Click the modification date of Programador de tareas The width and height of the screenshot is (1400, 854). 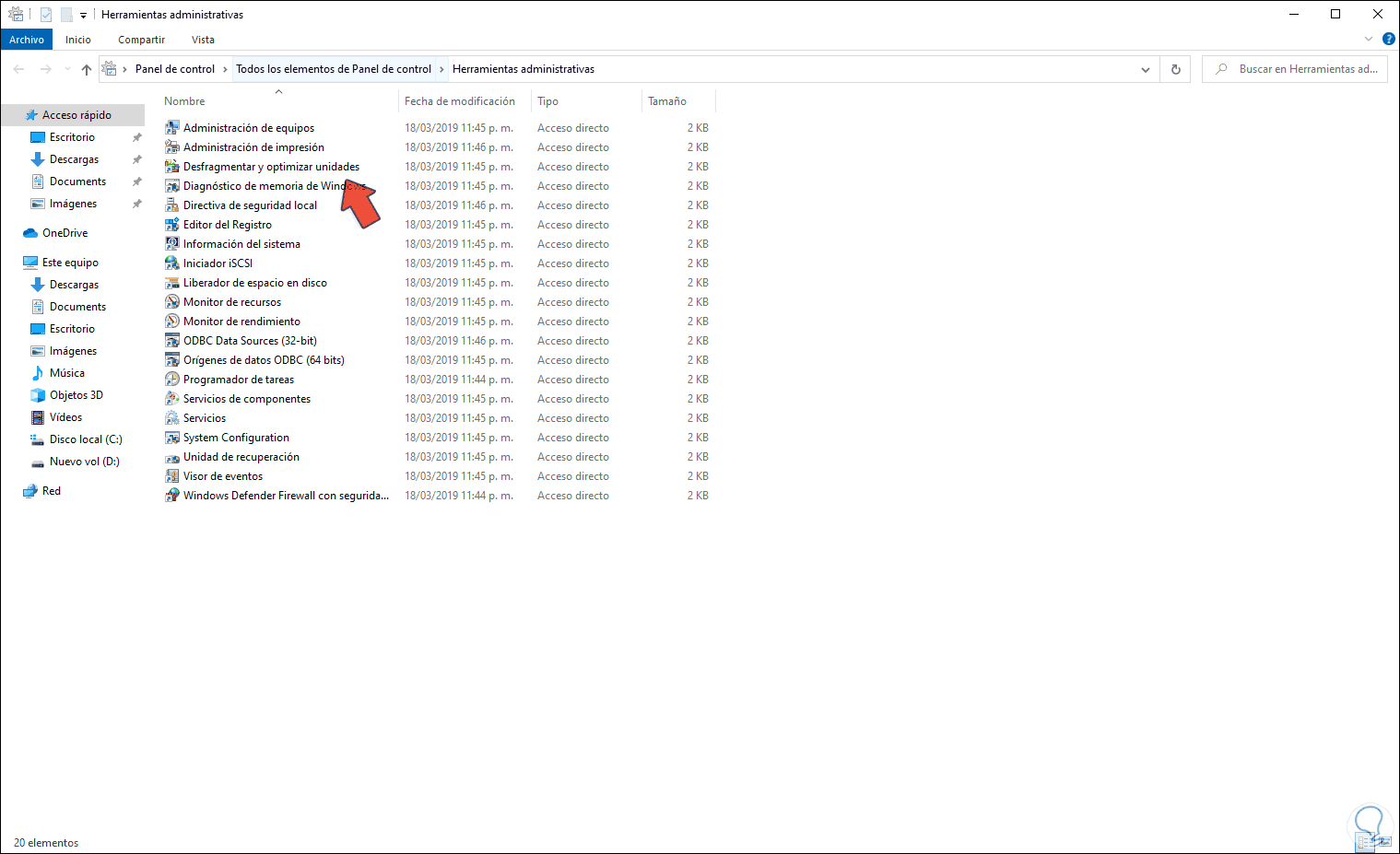coord(459,380)
